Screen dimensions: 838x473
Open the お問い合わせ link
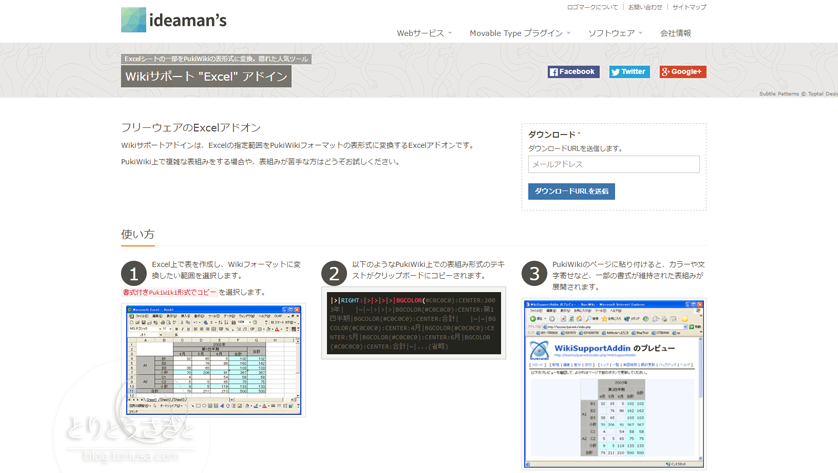click(645, 7)
